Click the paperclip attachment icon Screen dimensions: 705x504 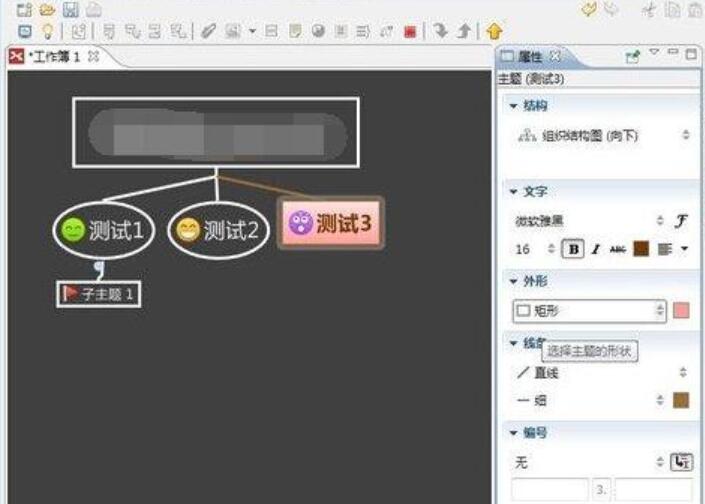click(208, 31)
